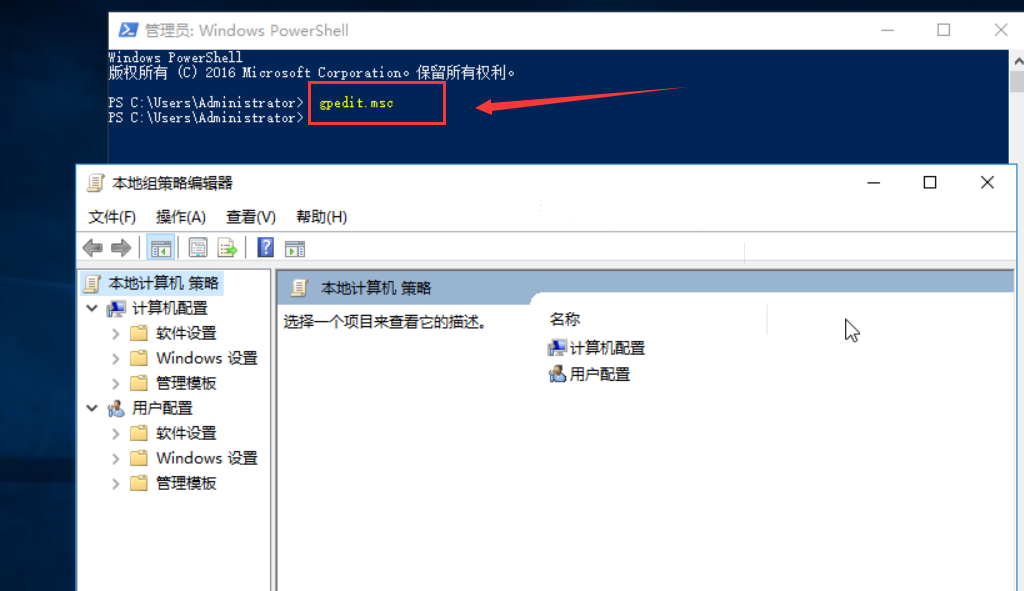Click the 本地计算机 策略 root node icon
The image size is (1024, 591).
point(92,283)
